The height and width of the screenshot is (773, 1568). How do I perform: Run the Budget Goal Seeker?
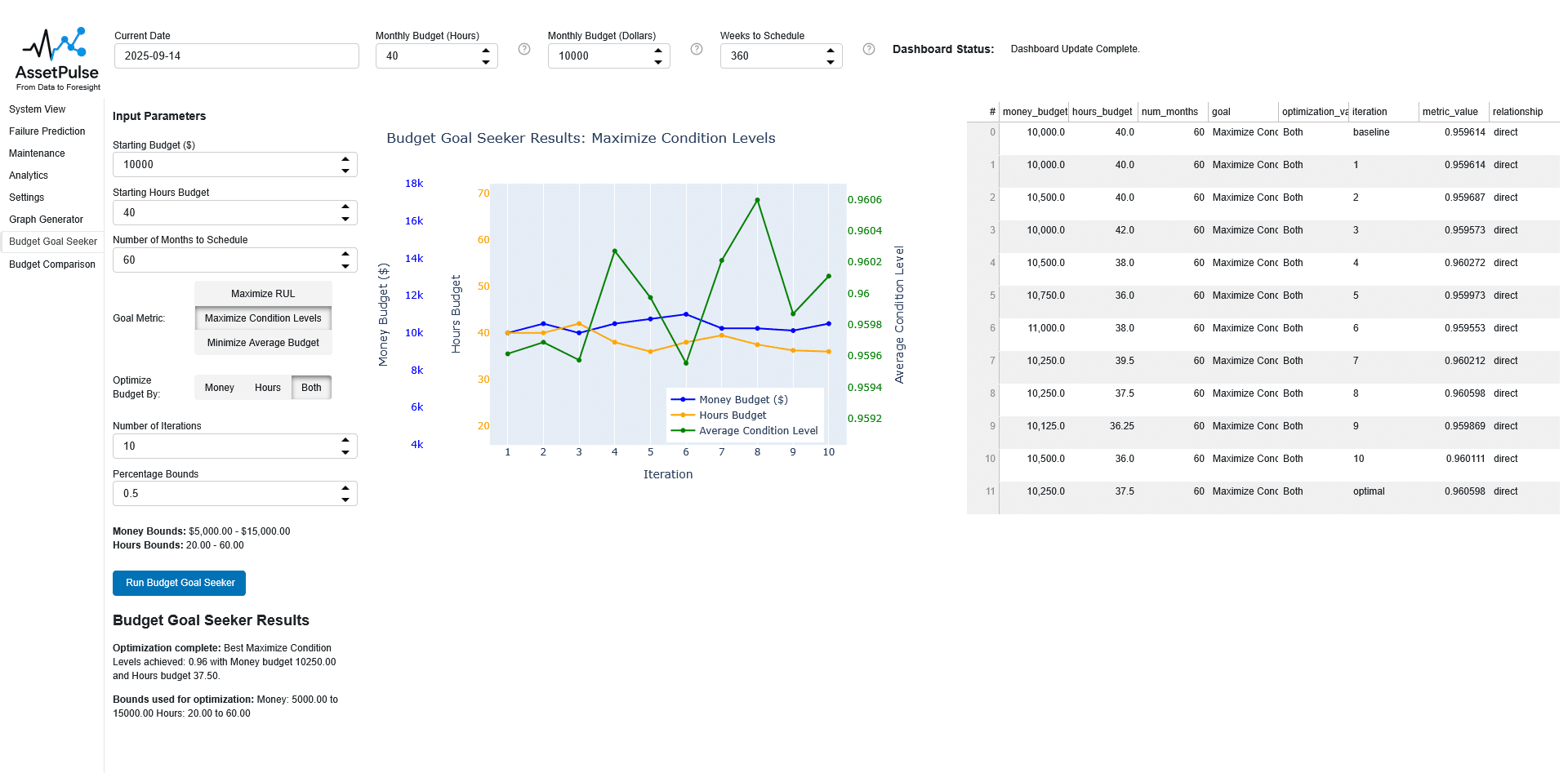tap(180, 583)
